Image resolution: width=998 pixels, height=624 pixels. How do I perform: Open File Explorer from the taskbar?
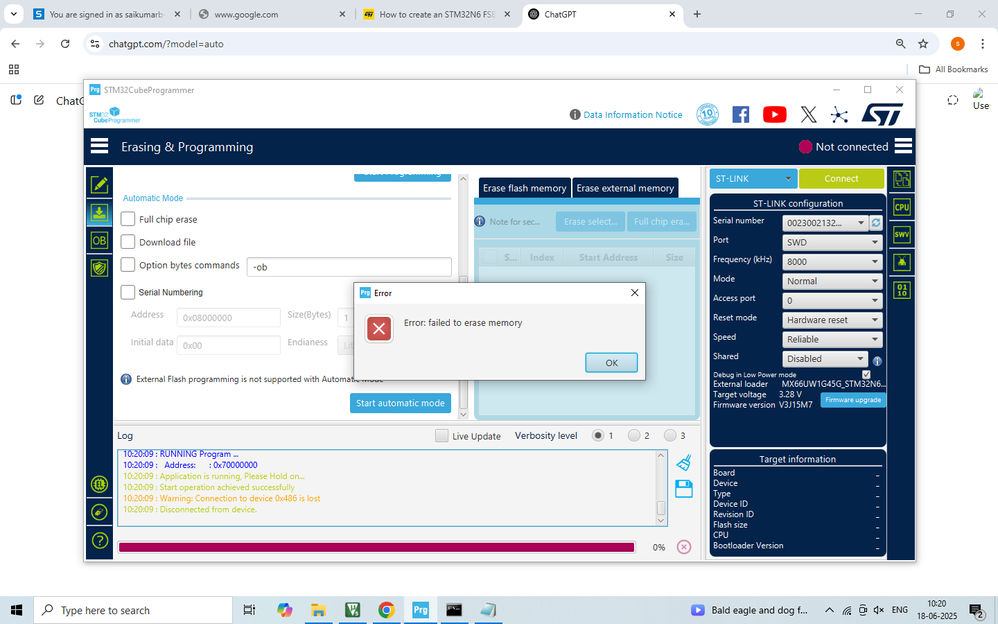[x=318, y=610]
